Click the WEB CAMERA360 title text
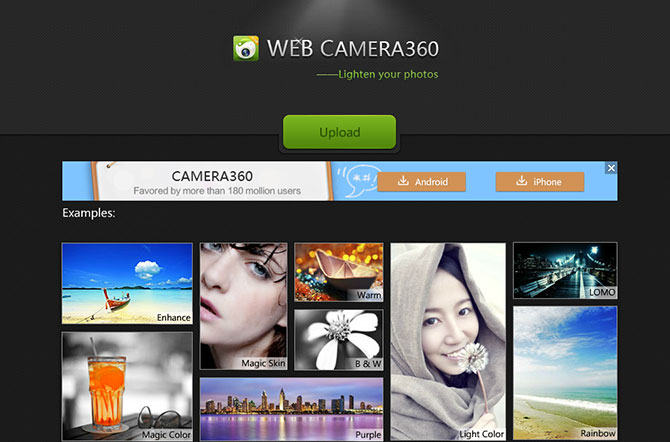 pos(352,49)
